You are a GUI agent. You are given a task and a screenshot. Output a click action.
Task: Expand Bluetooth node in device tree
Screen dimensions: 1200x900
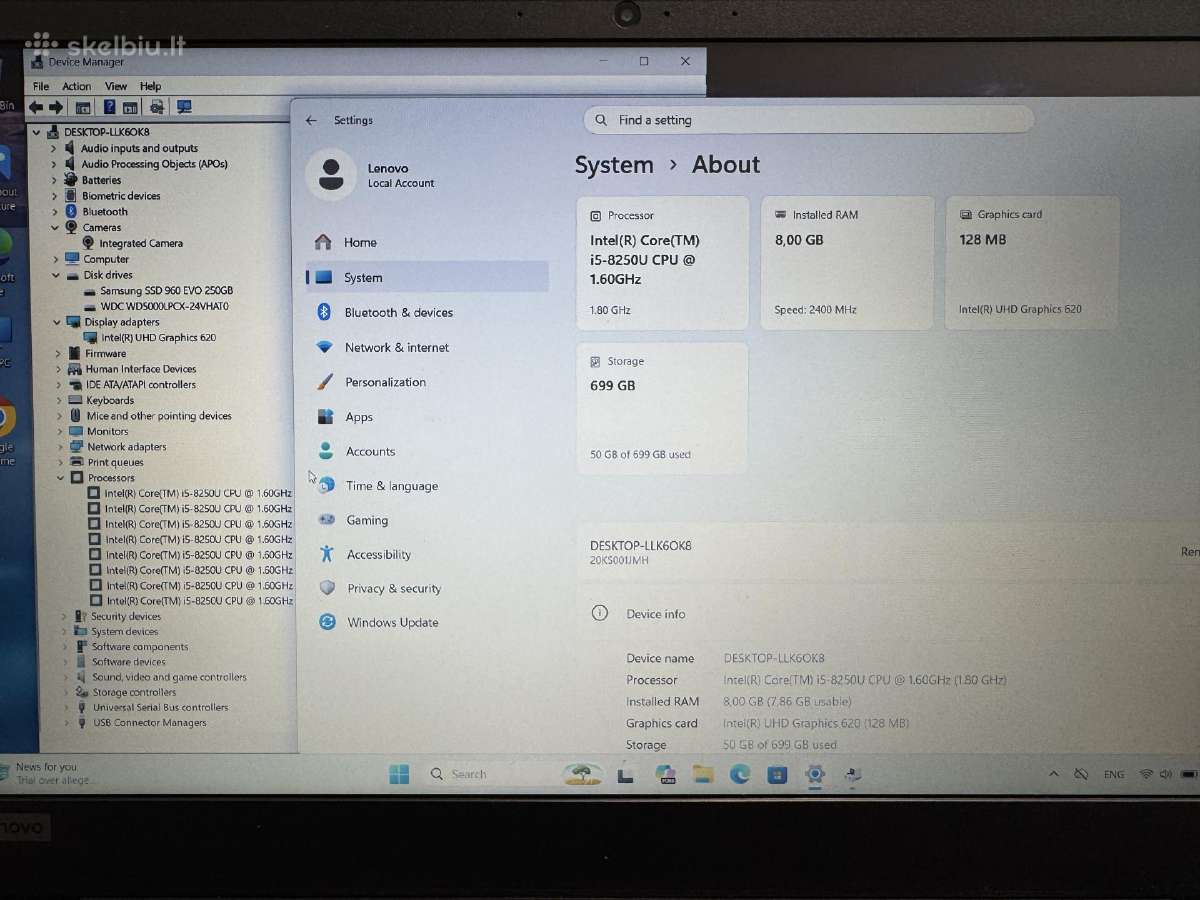[55, 212]
